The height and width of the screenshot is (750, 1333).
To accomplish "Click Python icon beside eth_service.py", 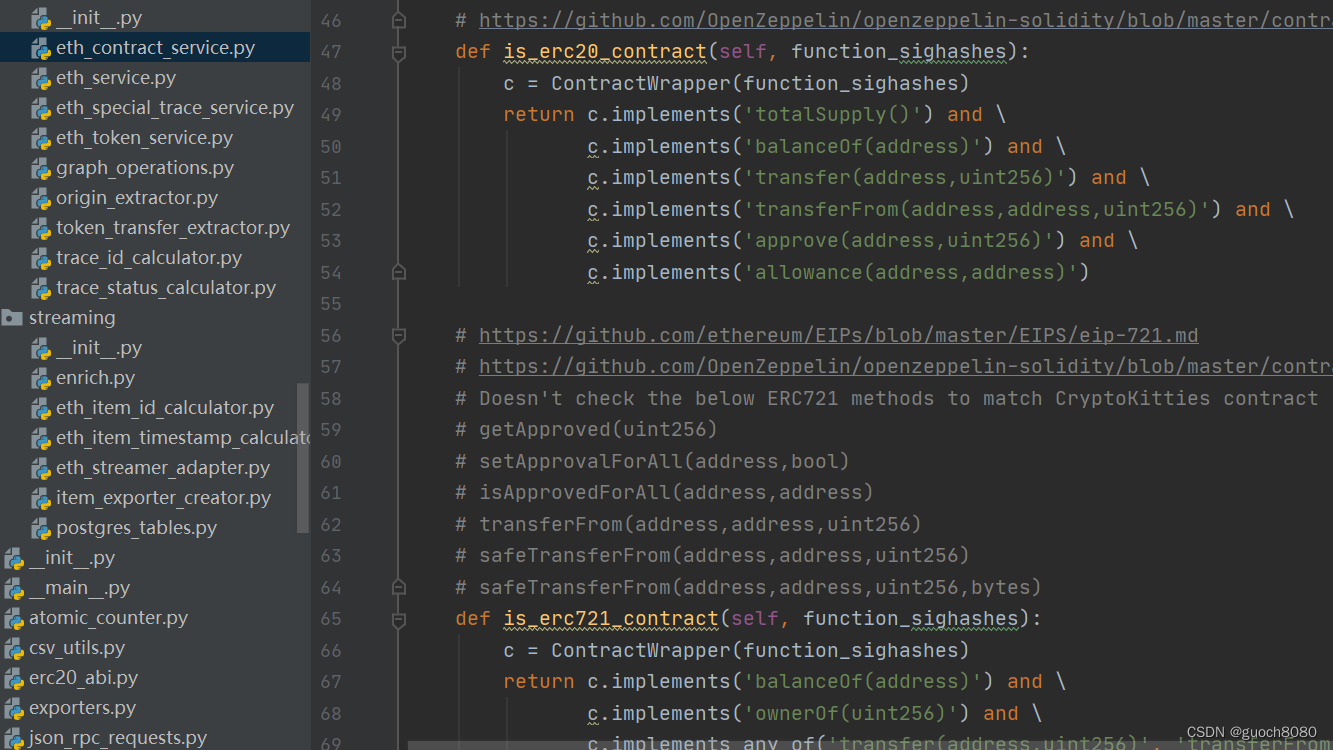I will coord(41,78).
